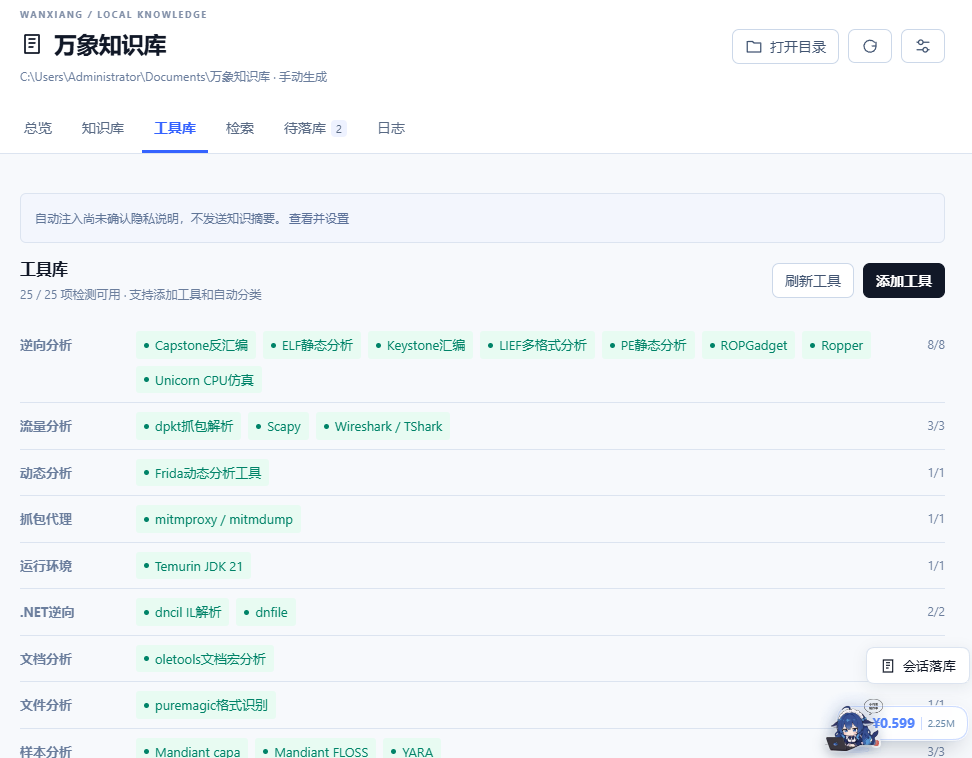
Task: Click the knowledge base path text
Action: coord(174,77)
